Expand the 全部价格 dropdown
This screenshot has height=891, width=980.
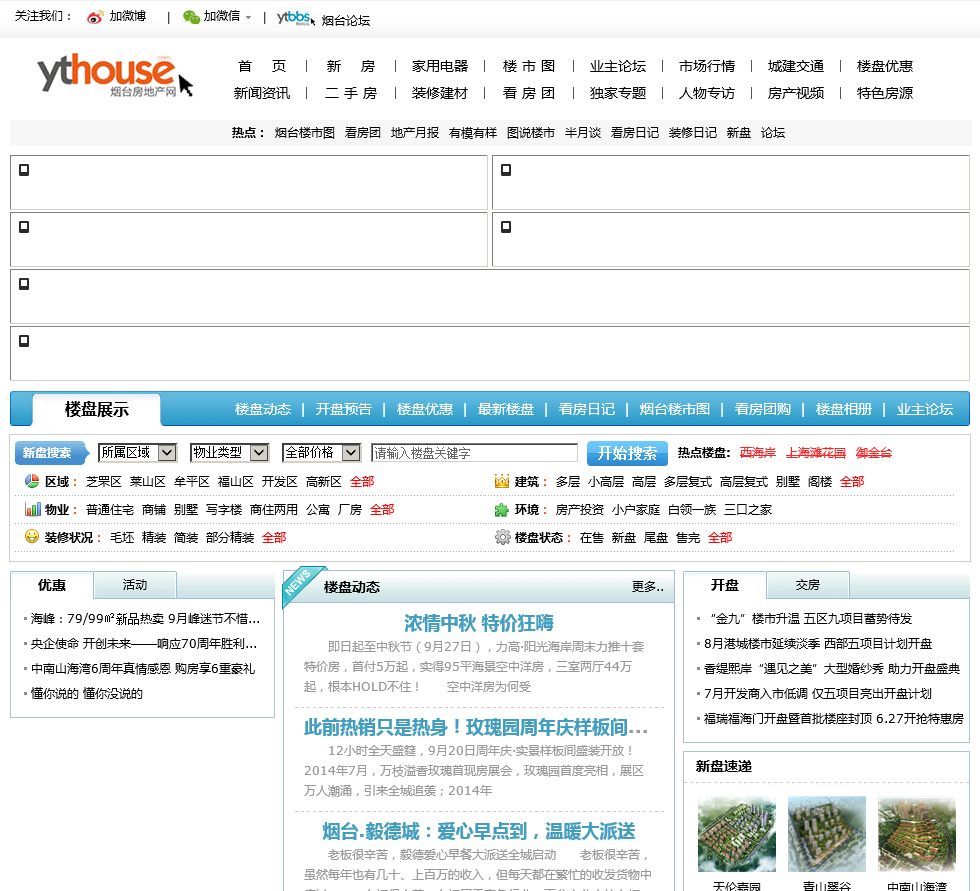click(x=322, y=453)
